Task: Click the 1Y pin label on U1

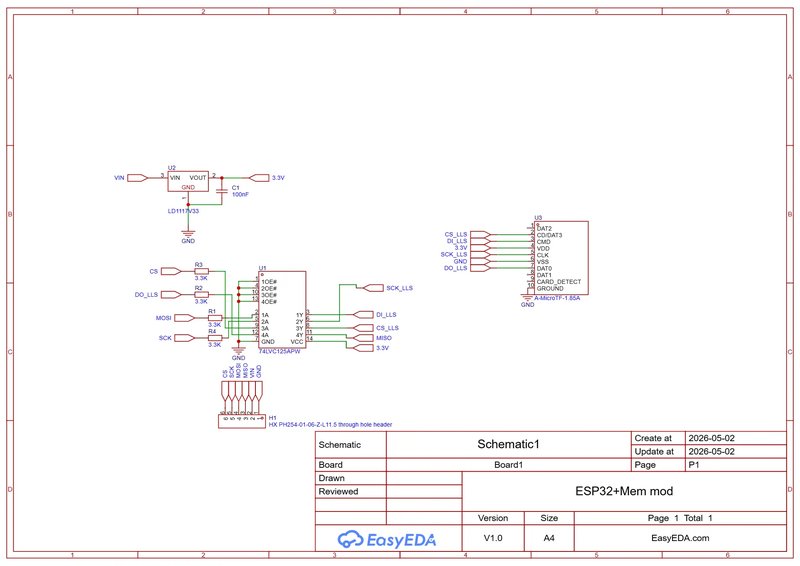Action: click(299, 315)
